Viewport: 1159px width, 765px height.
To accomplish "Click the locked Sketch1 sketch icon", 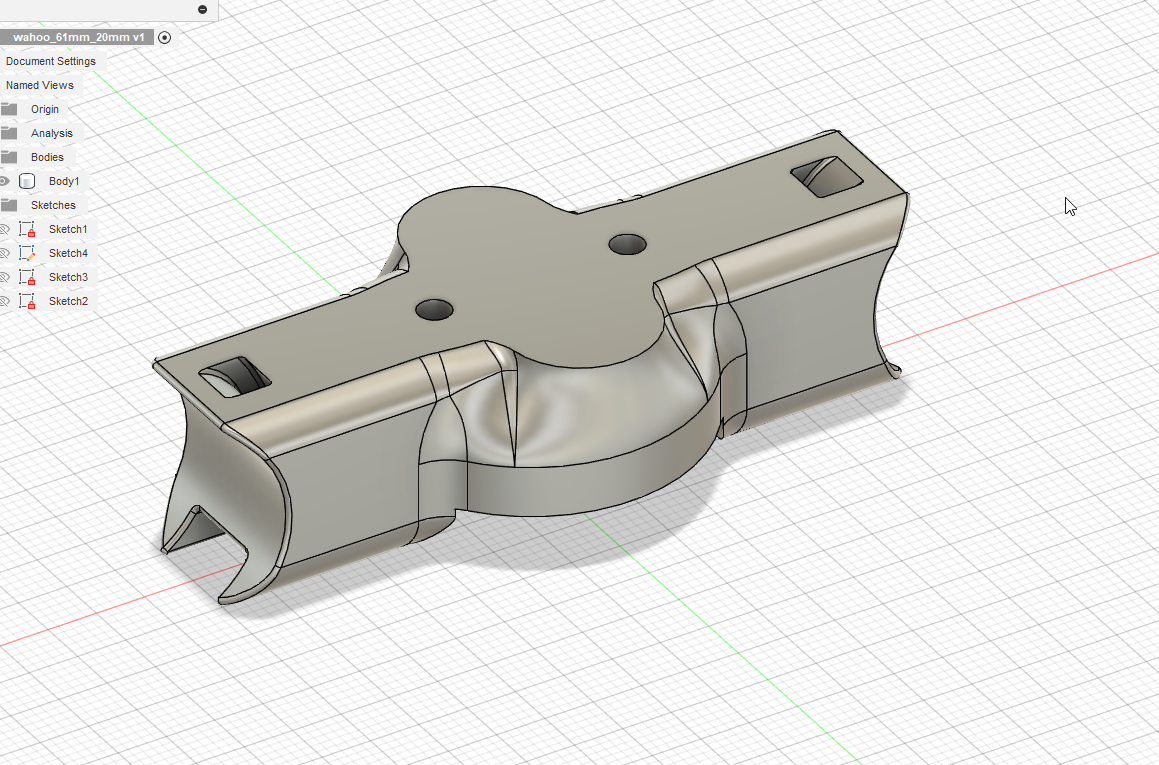I will click(x=27, y=229).
